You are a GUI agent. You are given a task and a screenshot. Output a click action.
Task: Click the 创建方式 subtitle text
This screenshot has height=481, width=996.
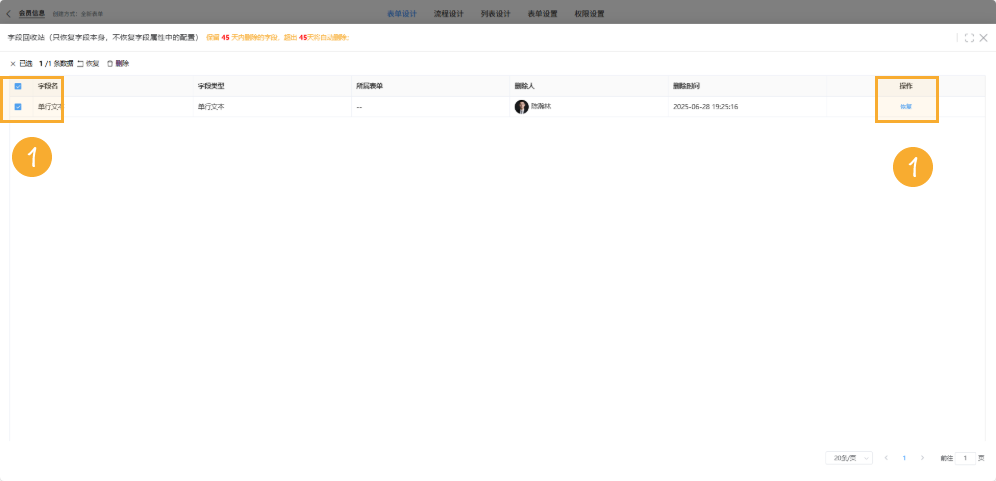(78, 13)
